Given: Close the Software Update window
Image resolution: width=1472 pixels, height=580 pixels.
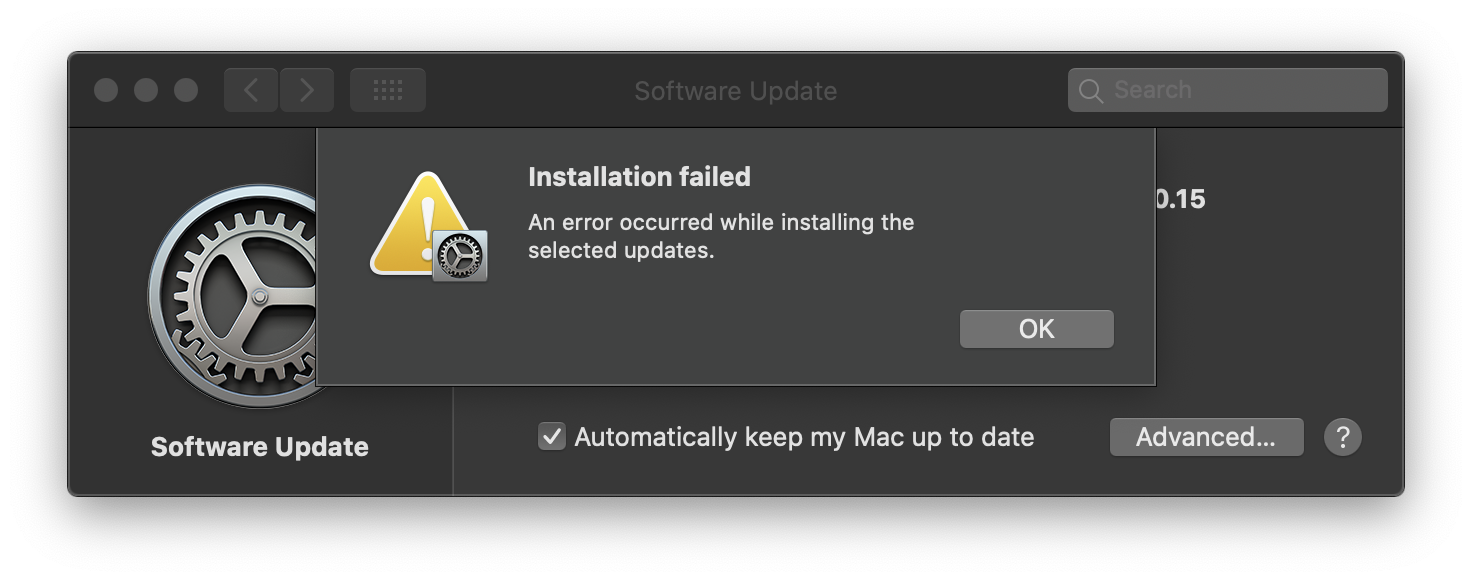Looking at the screenshot, I should coord(106,91).
